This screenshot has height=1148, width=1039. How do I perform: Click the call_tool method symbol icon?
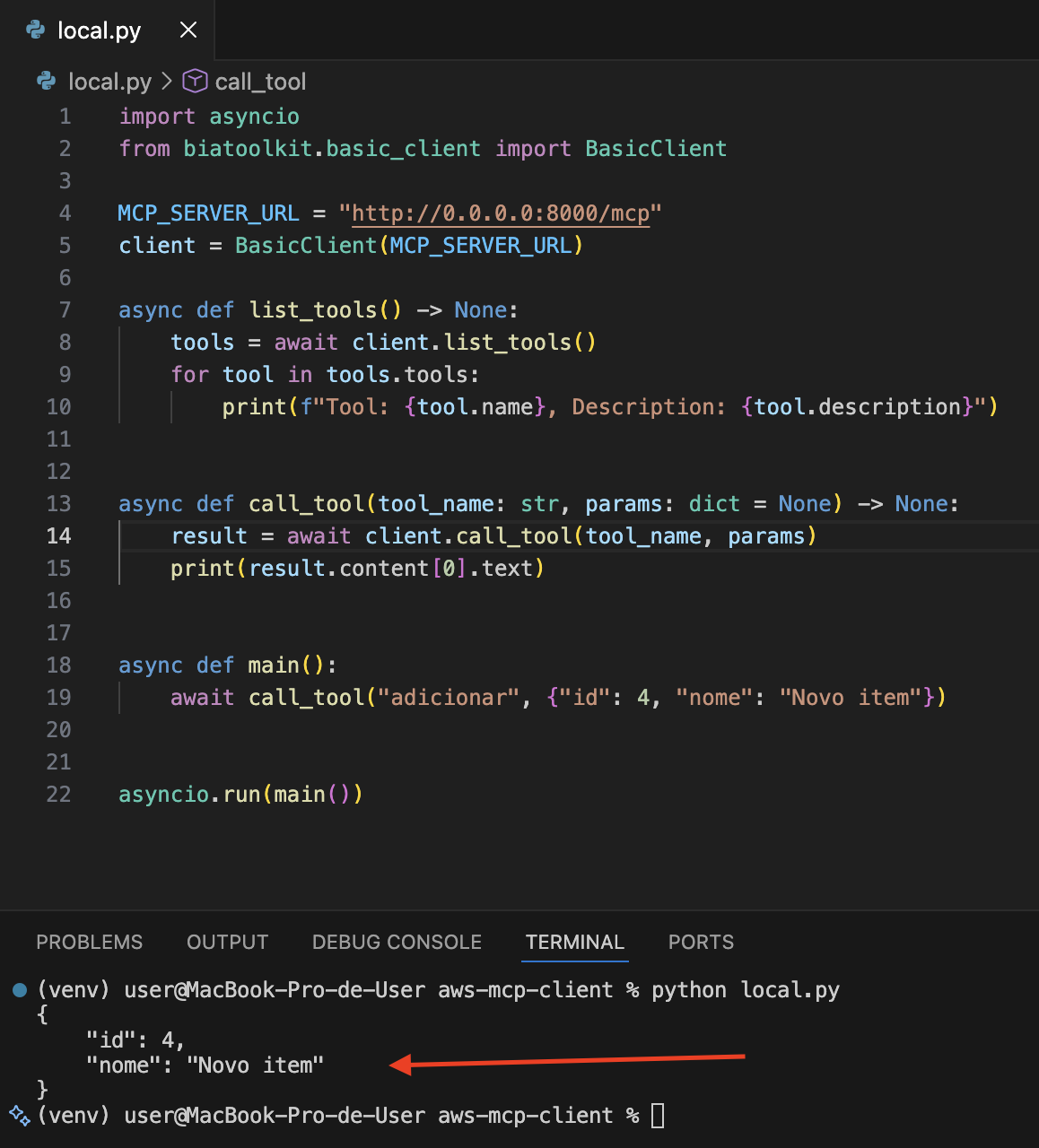pos(195,82)
